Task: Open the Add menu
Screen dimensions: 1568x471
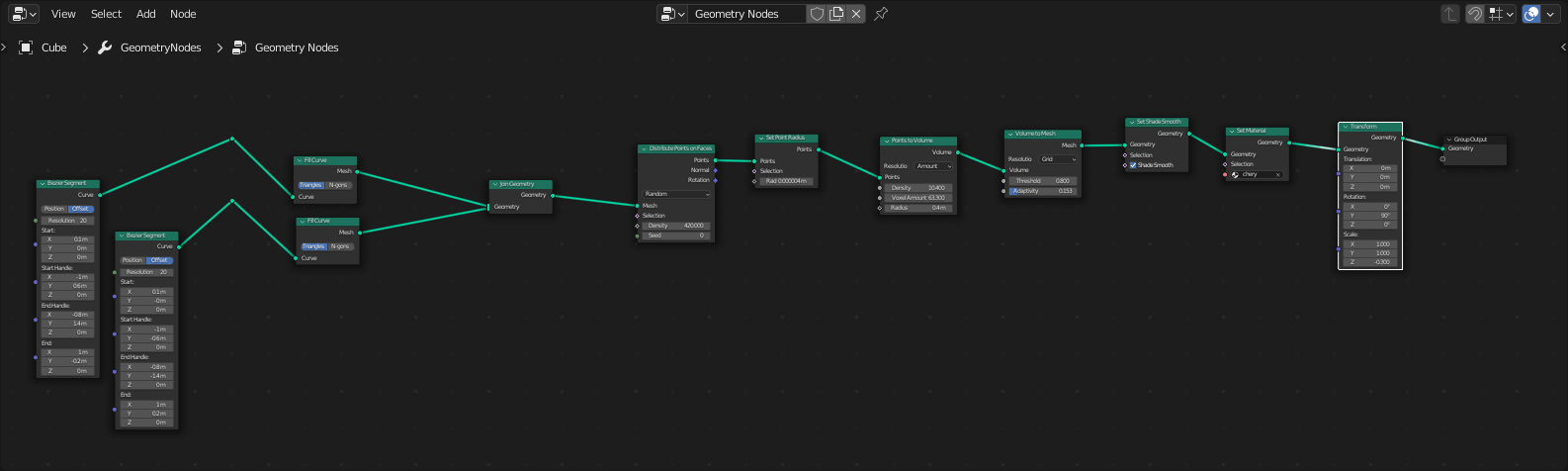Action: pos(145,14)
